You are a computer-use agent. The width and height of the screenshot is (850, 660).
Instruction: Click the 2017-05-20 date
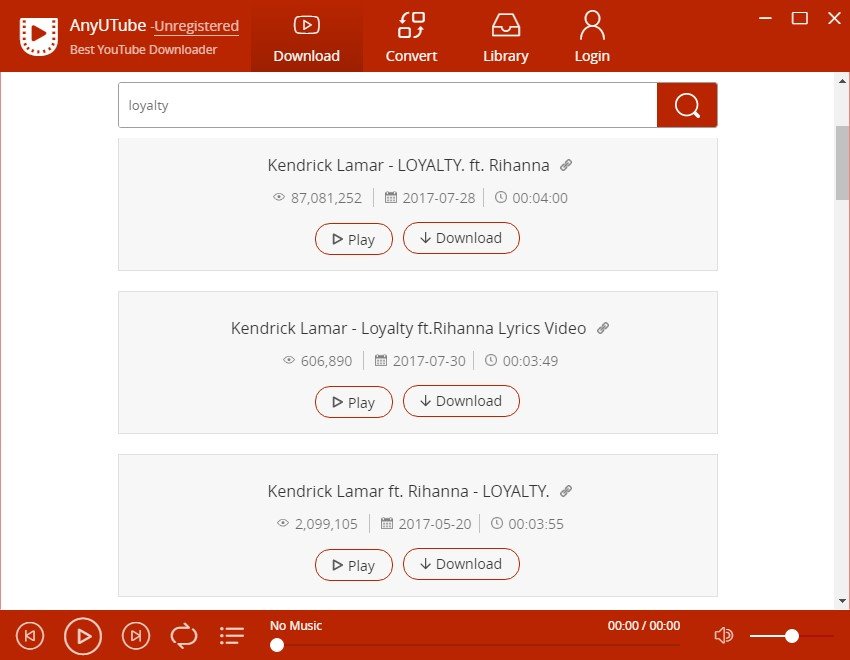pyautogui.click(x=435, y=524)
